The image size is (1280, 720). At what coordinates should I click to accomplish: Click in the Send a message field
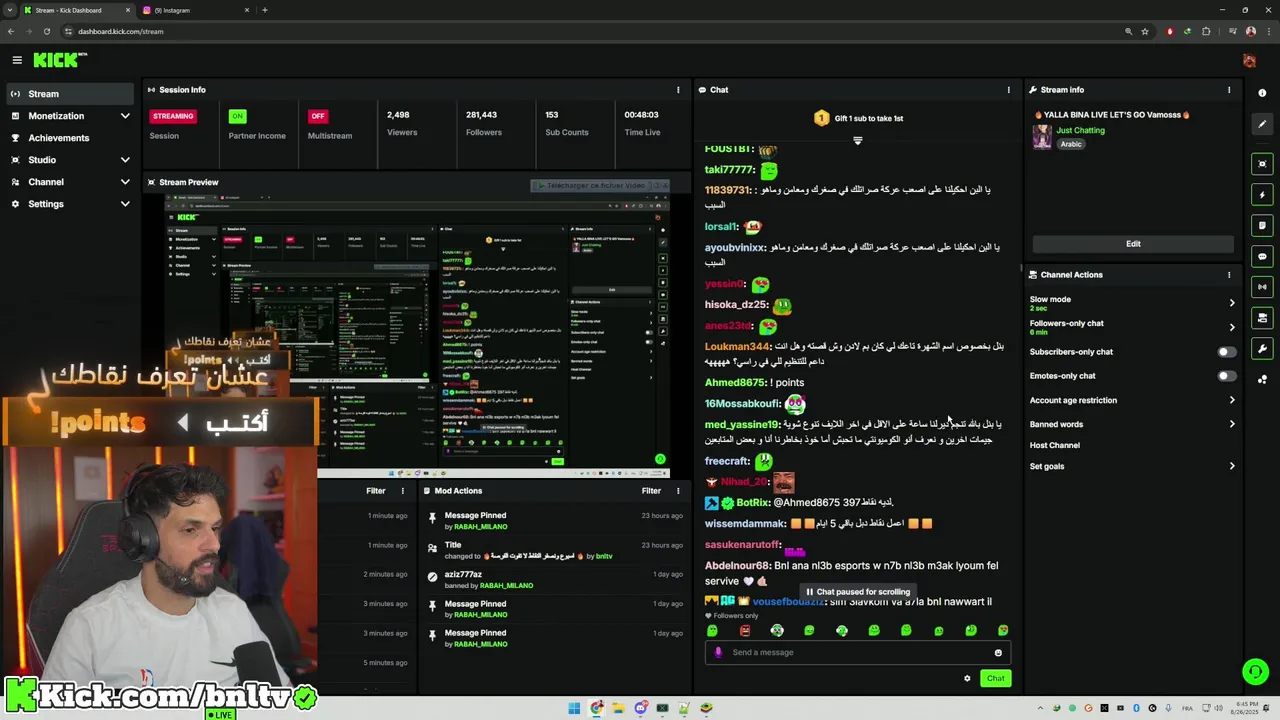[x=858, y=653]
